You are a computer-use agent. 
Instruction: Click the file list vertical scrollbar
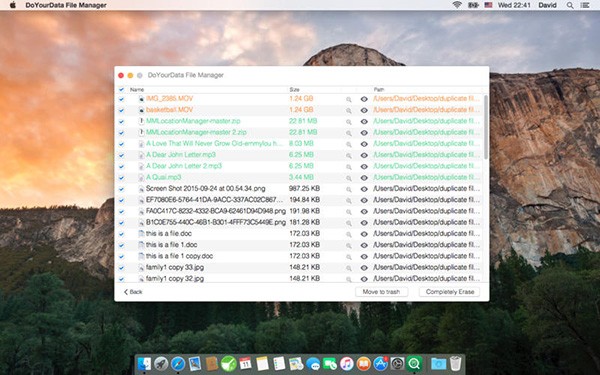click(x=486, y=127)
